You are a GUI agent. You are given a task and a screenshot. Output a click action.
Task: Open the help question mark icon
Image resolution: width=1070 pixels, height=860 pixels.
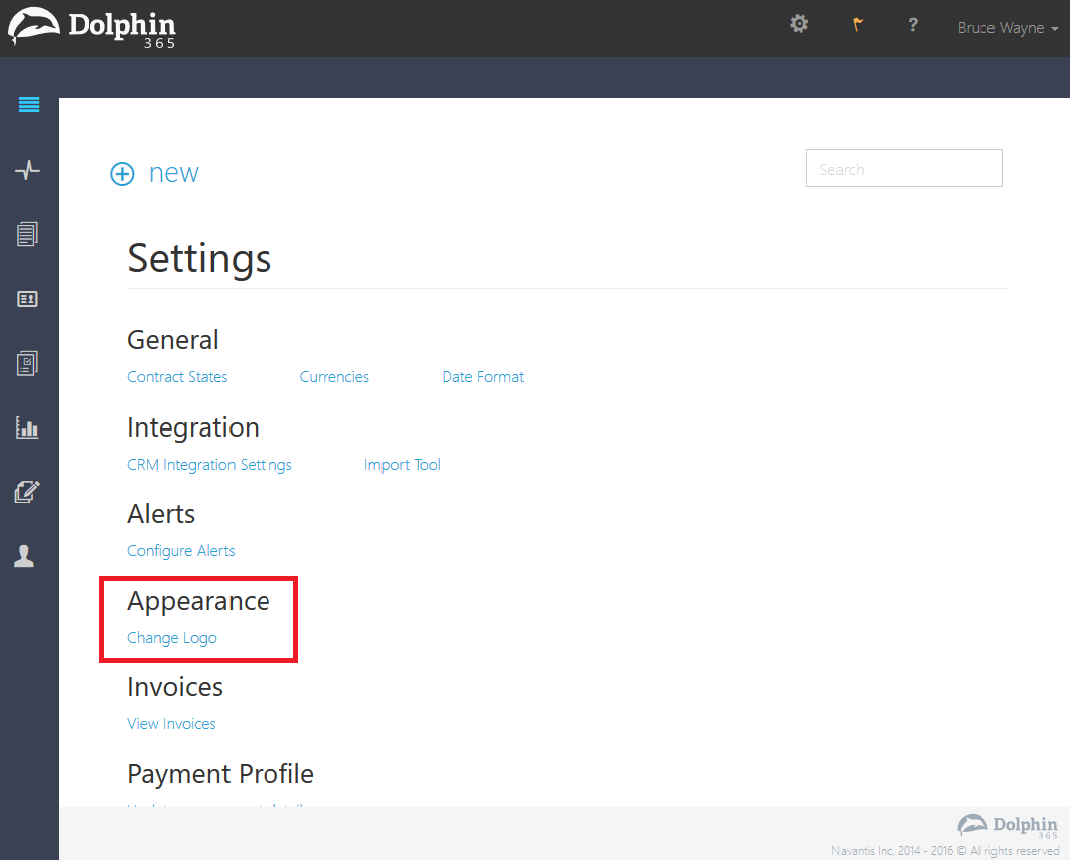click(913, 25)
